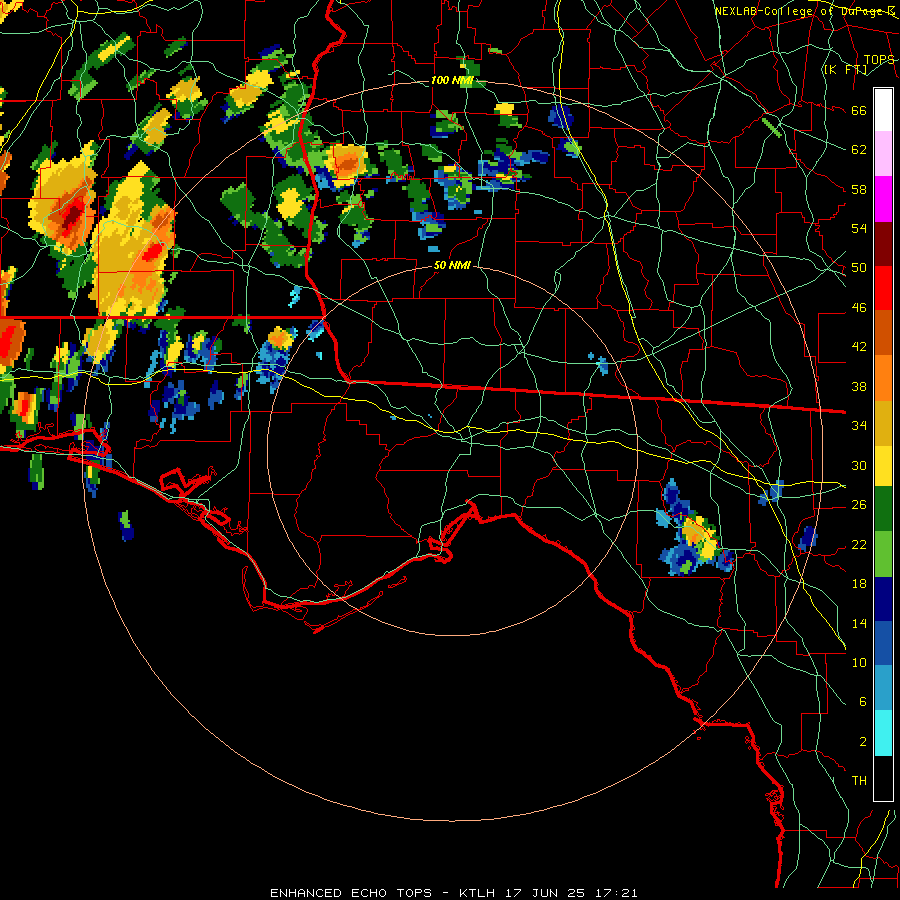900x900 pixels.
Task: Click the TOPS legend title
Action: 879,60
